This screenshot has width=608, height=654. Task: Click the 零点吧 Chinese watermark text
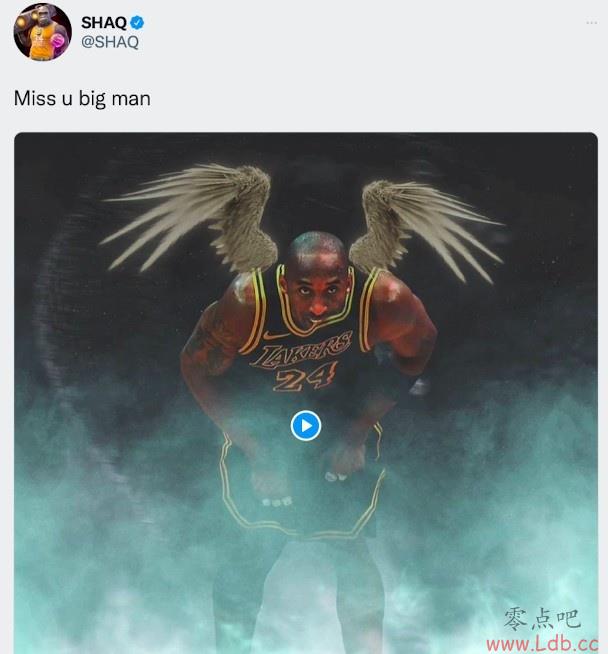click(x=542, y=619)
